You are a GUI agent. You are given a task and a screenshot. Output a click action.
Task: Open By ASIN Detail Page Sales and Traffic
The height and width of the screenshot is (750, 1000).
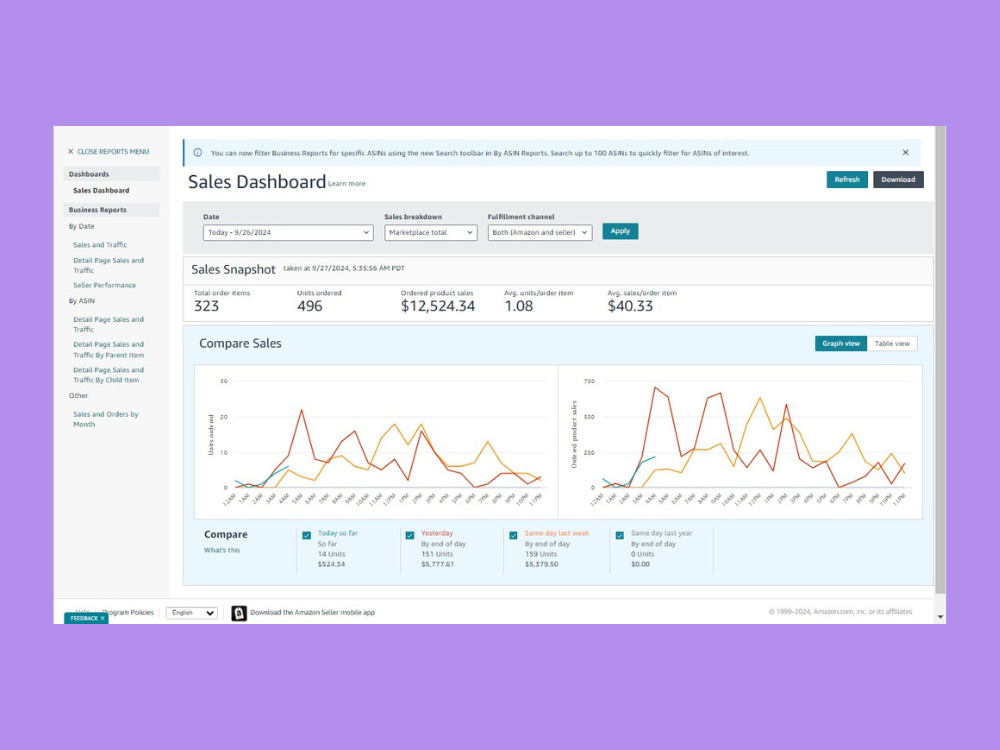coord(108,325)
